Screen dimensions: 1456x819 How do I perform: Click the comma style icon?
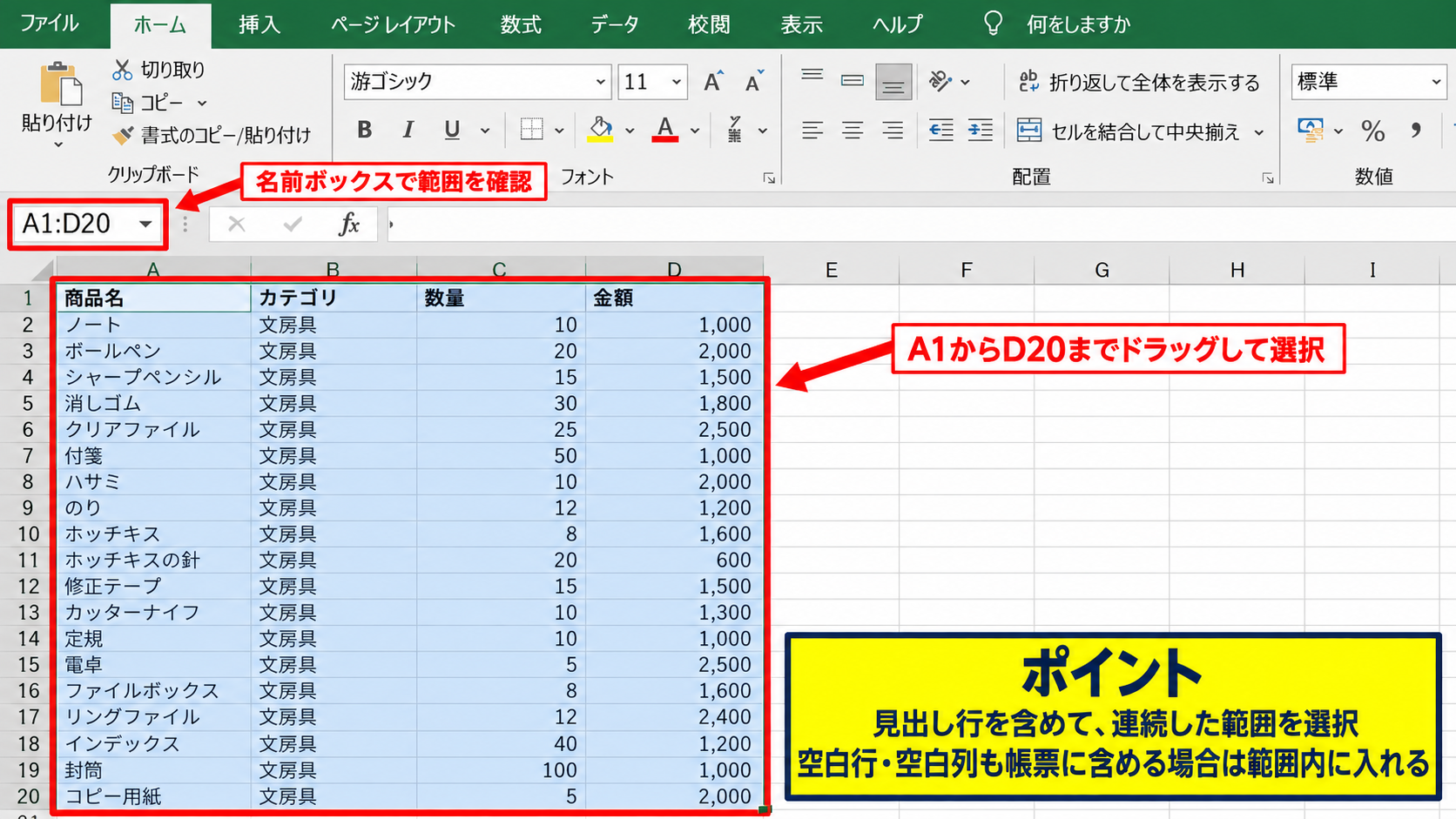1416,131
